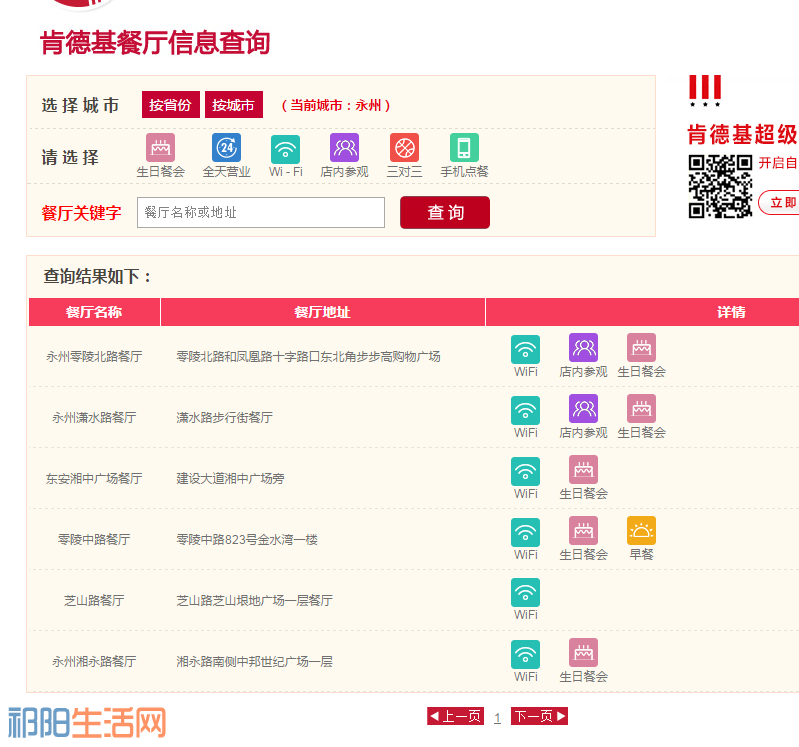Click the 餐厅名称 column header
The height and width of the screenshot is (747, 799).
click(x=94, y=312)
